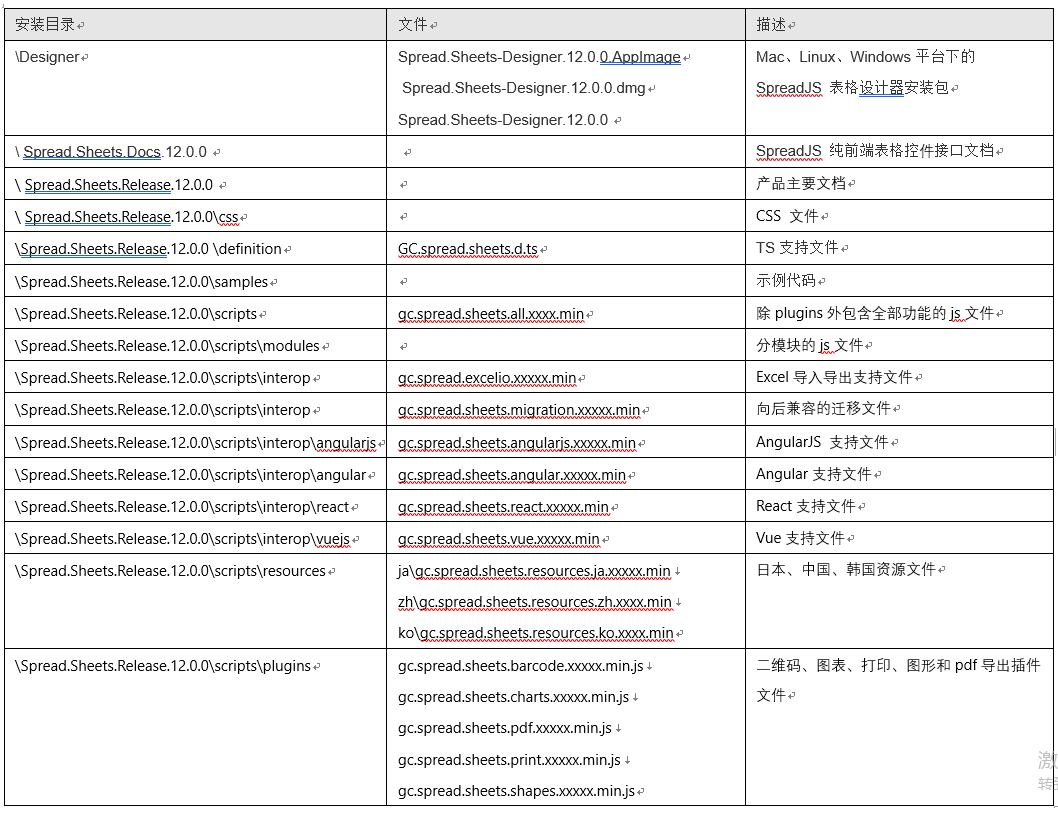This screenshot has width=1058, height=813.
Task: Click the description React 支持文件
Action: 806,506
